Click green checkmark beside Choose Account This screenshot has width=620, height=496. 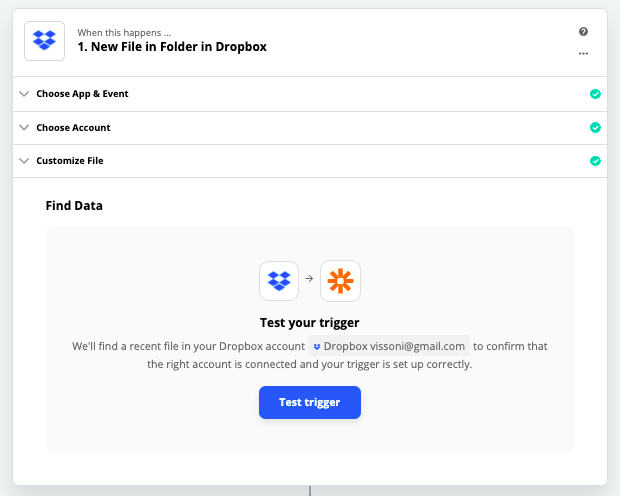(x=595, y=127)
